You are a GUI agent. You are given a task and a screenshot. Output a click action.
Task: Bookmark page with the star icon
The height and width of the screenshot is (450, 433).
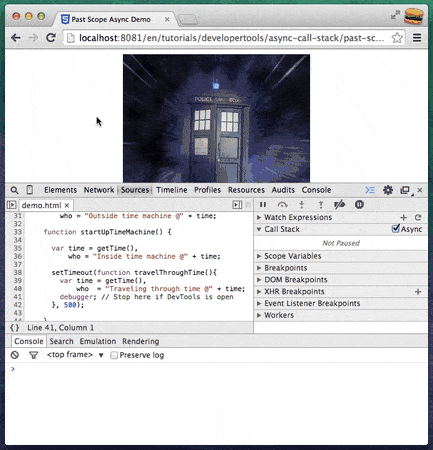397,38
